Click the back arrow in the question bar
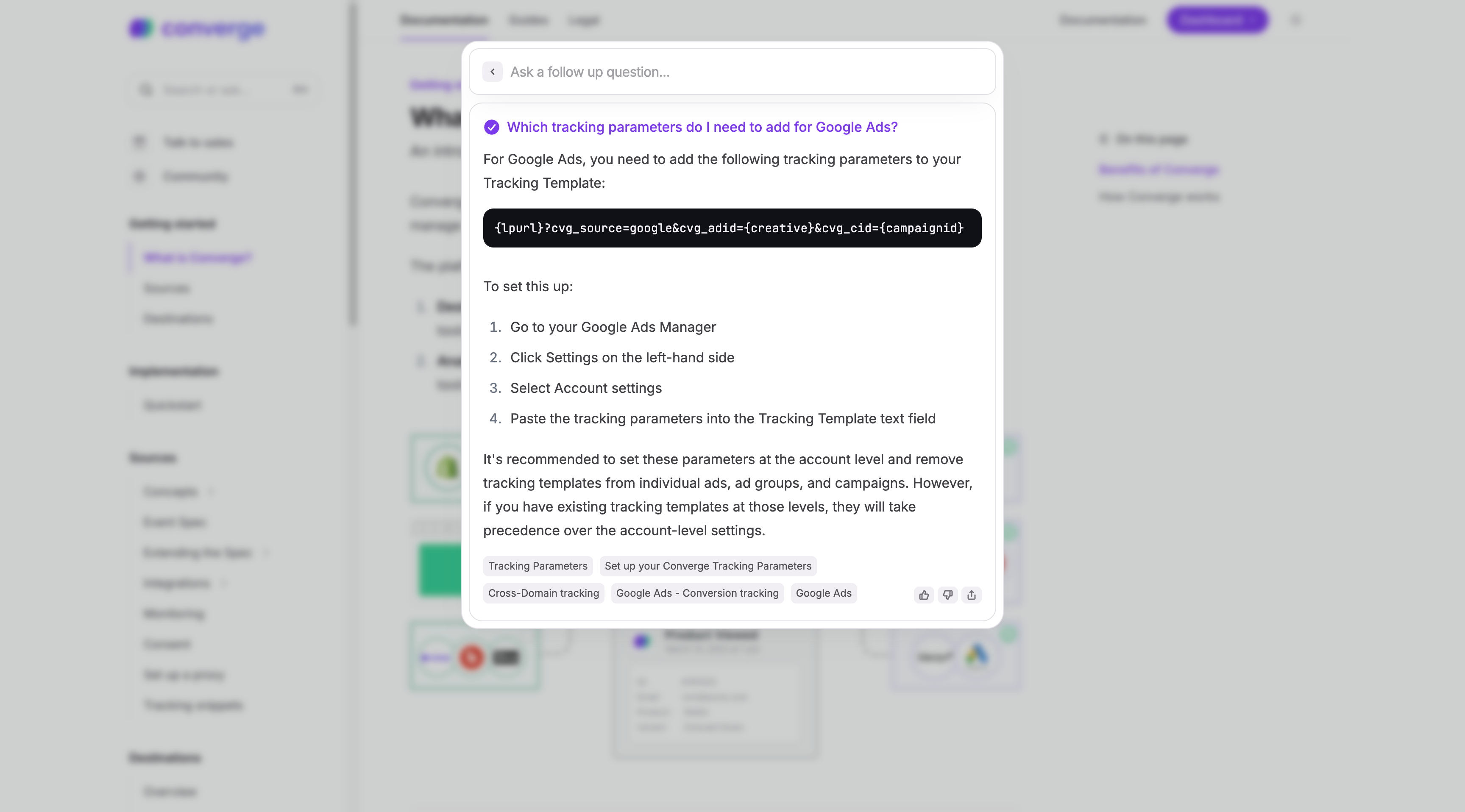Screen dimensions: 1465x812 [492, 72]
